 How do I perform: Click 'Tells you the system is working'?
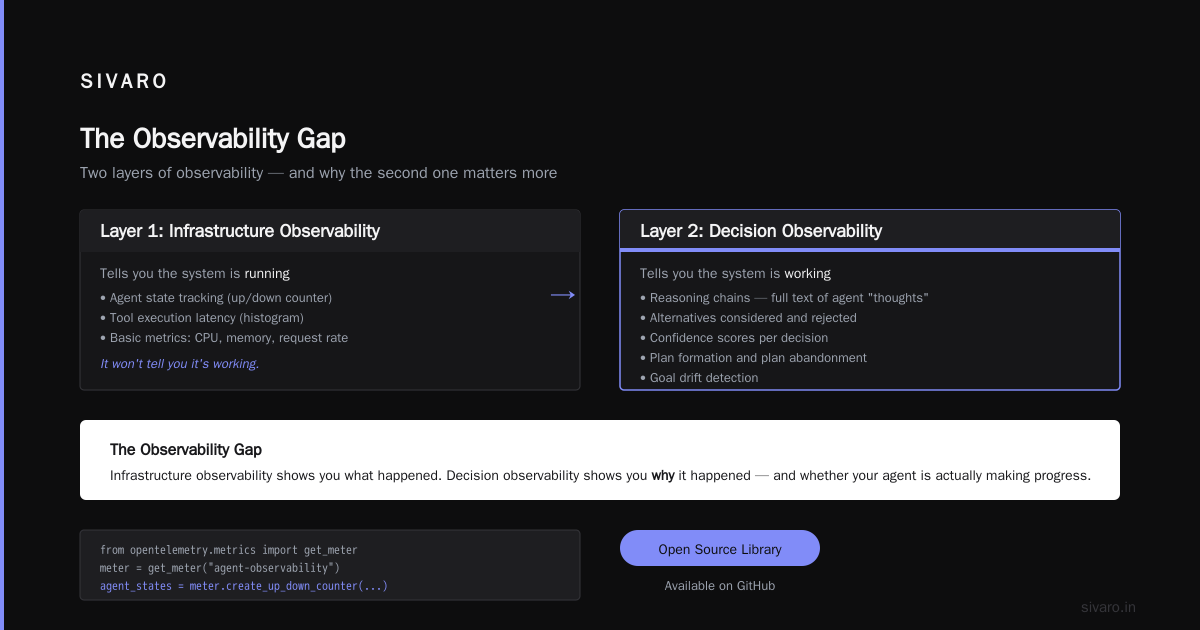pos(735,273)
